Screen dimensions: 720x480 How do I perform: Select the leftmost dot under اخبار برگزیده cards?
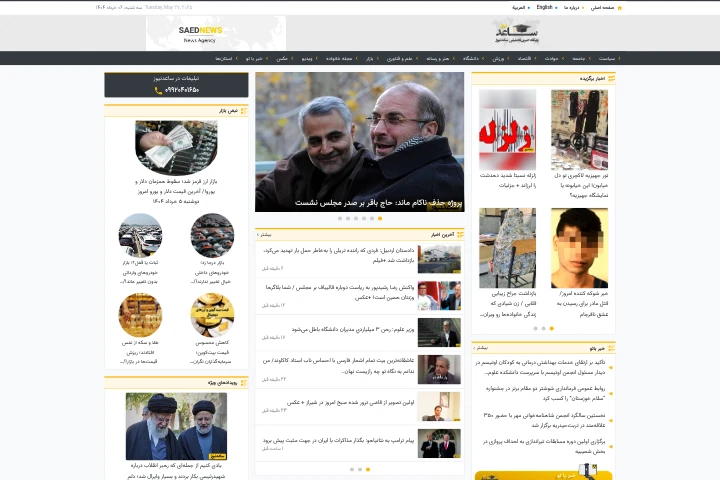pyautogui.click(x=535, y=328)
